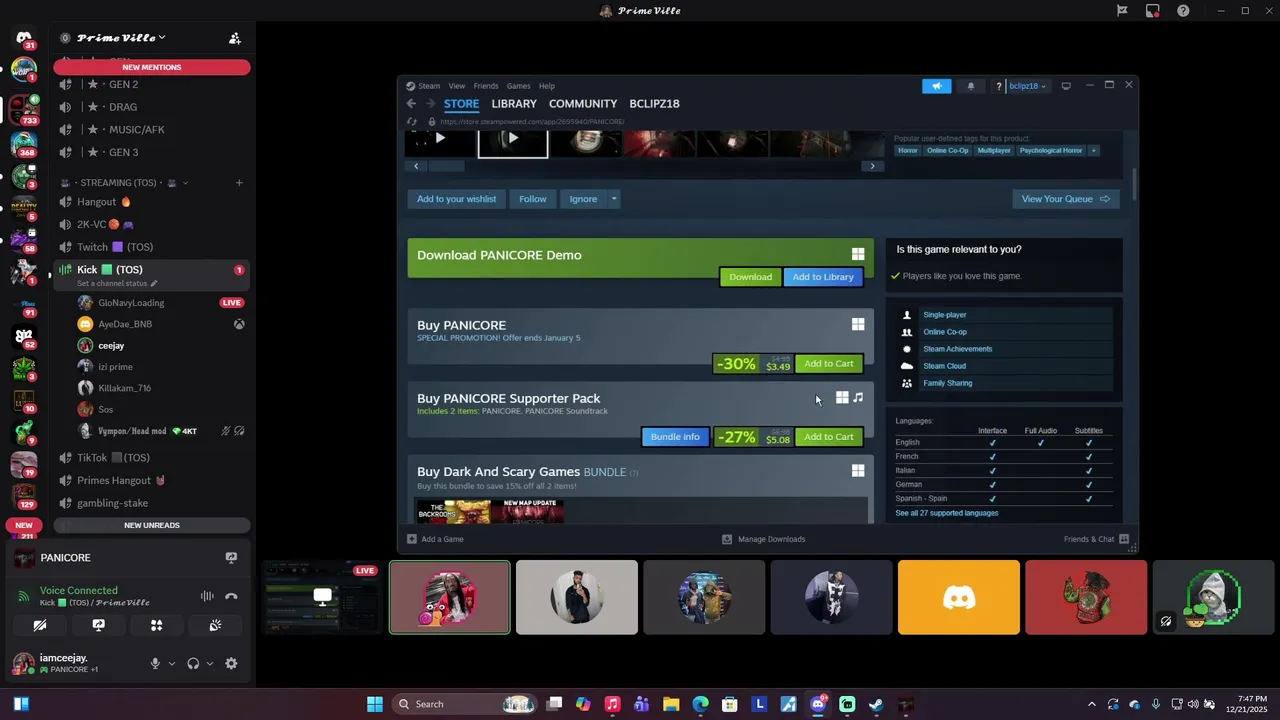Add PANICORE Supporter Pack to cart

[829, 437]
